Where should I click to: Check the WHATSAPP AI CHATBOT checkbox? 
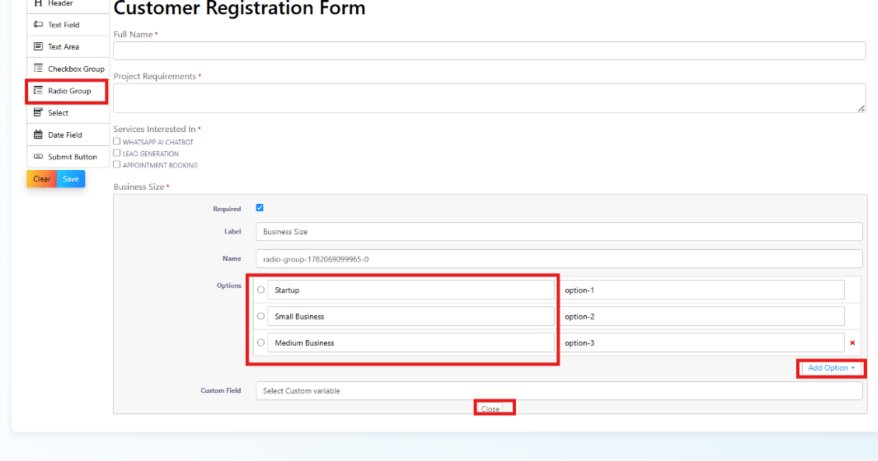116,141
